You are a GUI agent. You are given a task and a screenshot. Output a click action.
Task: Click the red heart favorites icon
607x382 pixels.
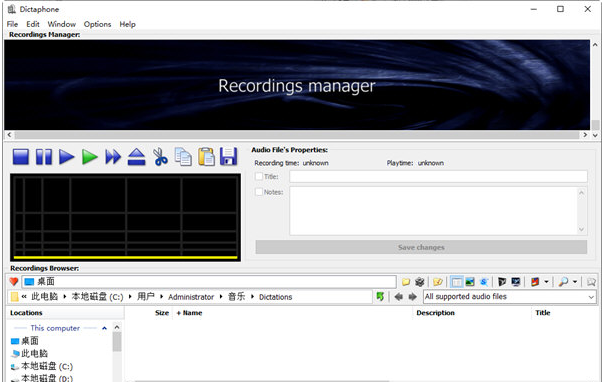[x=14, y=282]
